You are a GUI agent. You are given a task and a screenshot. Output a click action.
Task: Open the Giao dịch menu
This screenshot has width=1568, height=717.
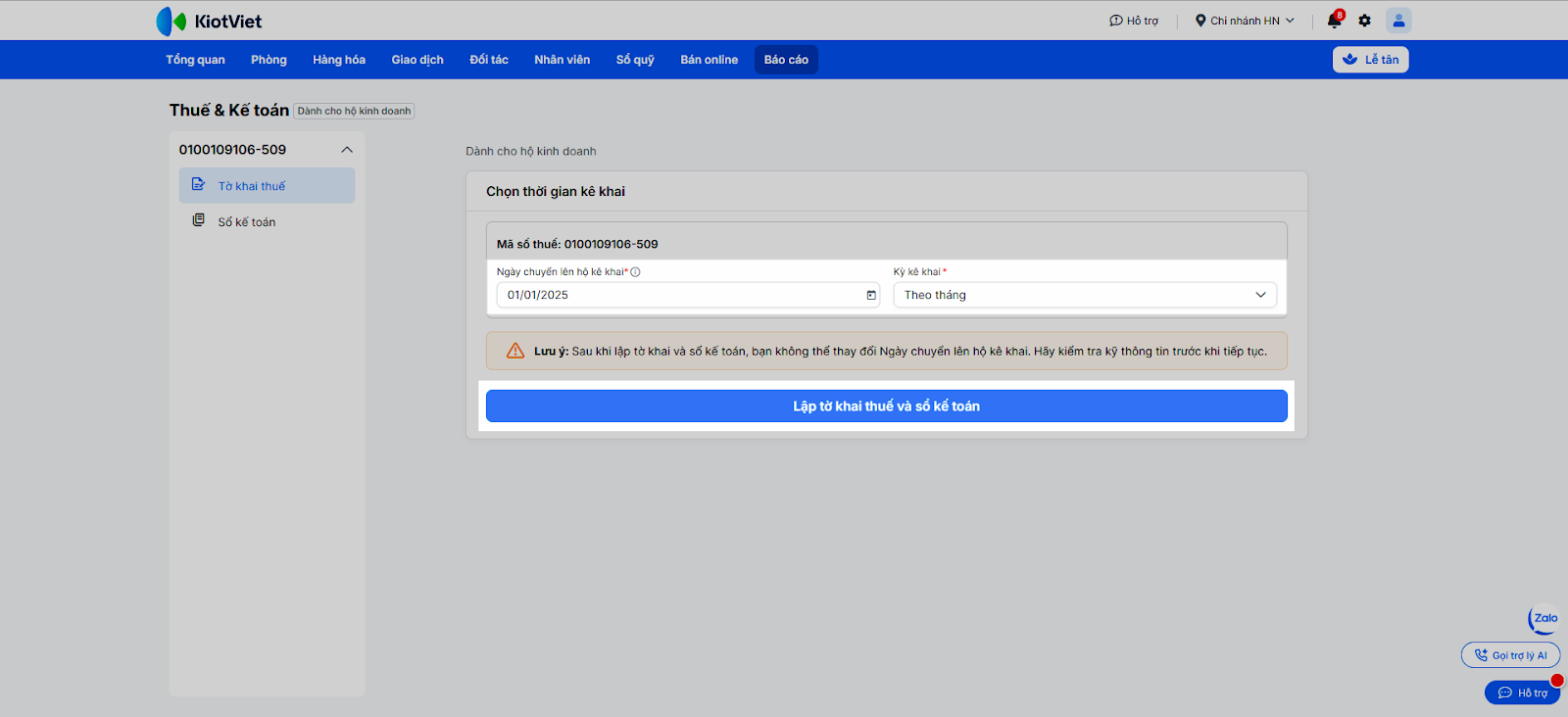(417, 60)
